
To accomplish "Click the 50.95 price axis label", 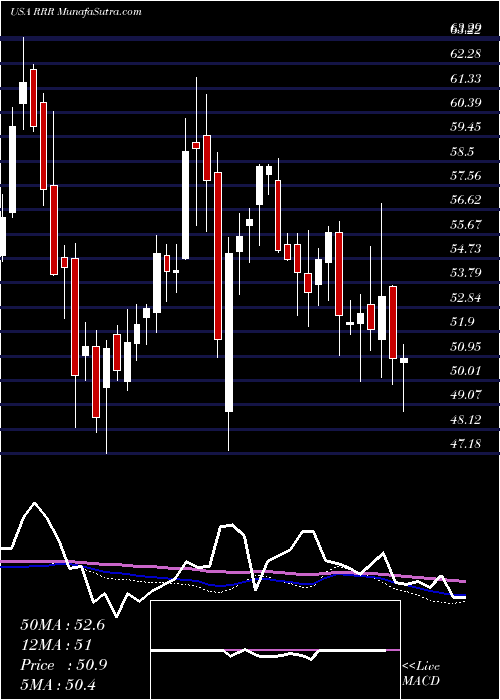I will click(466, 346).
